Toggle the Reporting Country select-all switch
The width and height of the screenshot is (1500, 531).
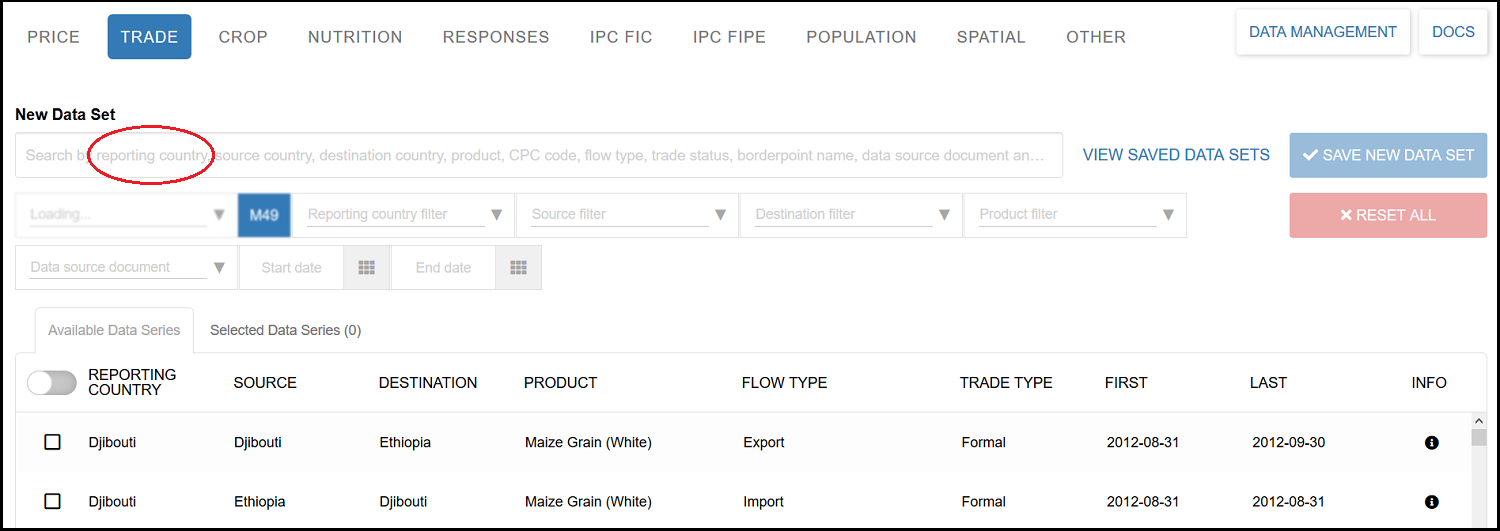pyautogui.click(x=52, y=383)
